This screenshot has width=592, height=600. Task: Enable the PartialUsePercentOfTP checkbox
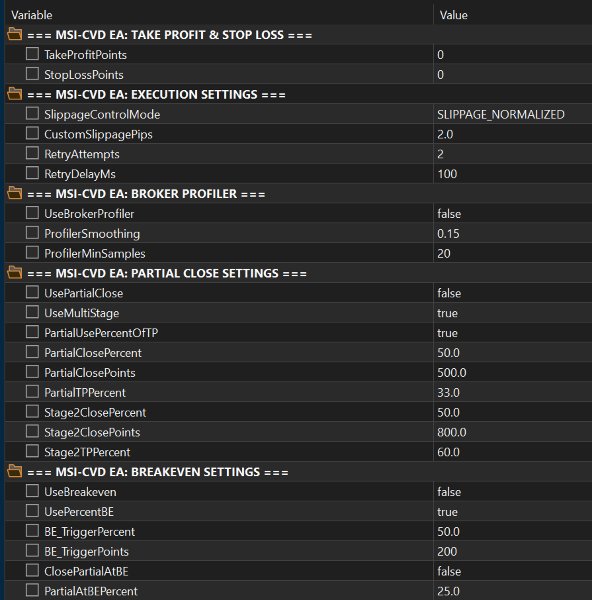click(32, 333)
